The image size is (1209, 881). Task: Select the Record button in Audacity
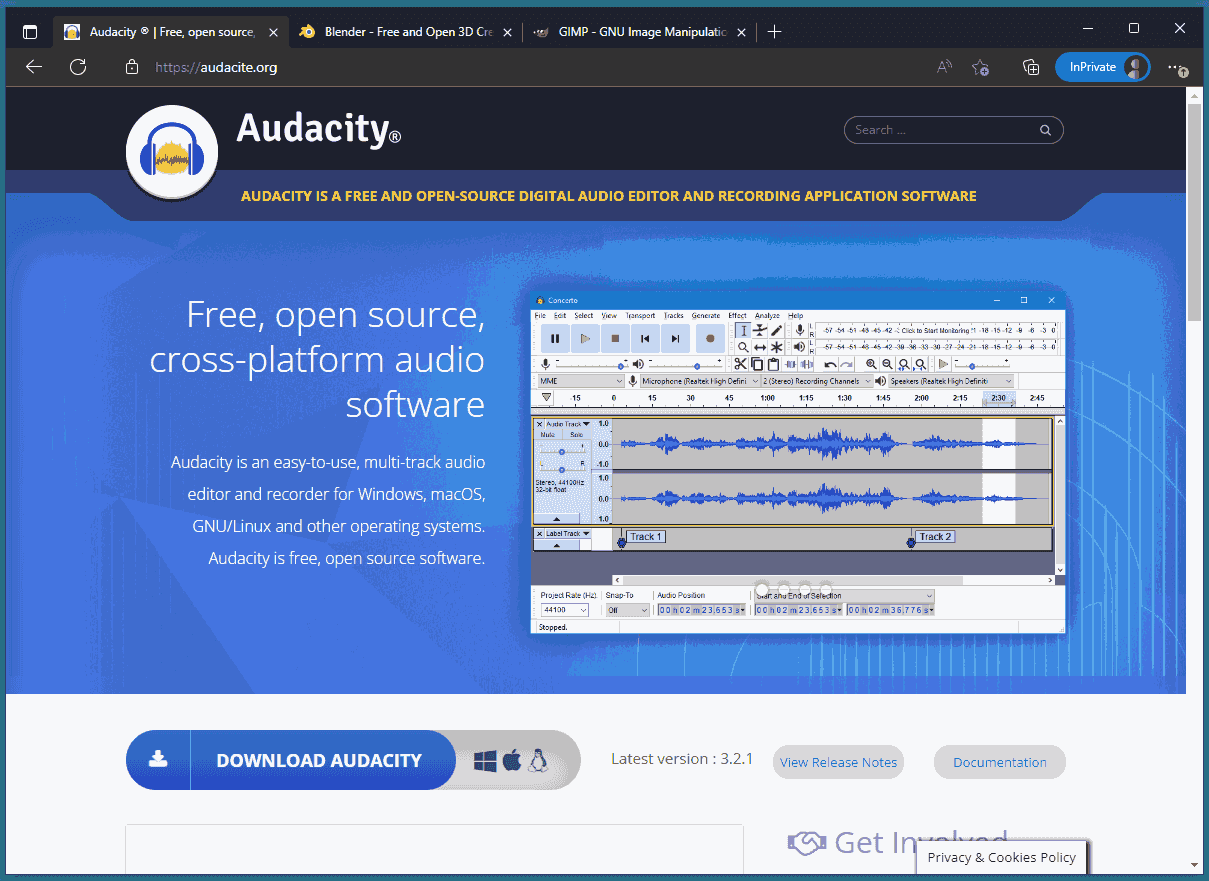[709, 338]
